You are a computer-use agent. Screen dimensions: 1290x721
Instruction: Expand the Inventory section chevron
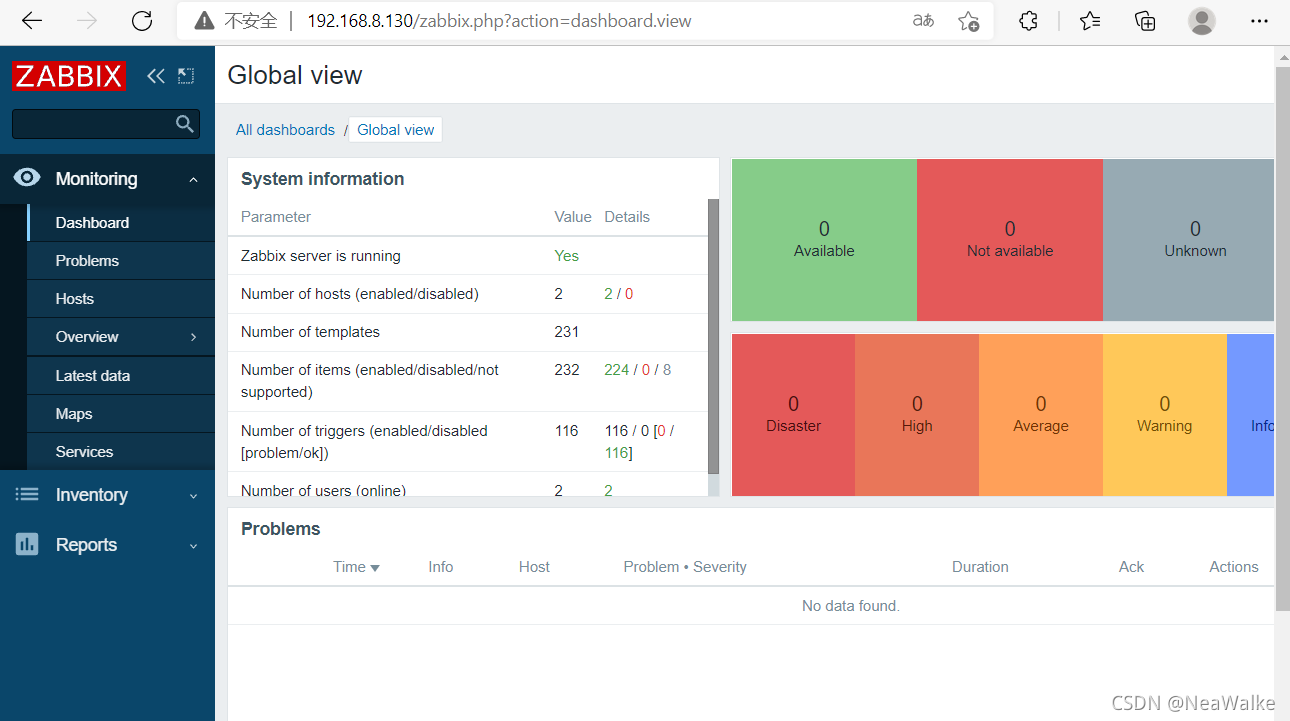tap(193, 496)
